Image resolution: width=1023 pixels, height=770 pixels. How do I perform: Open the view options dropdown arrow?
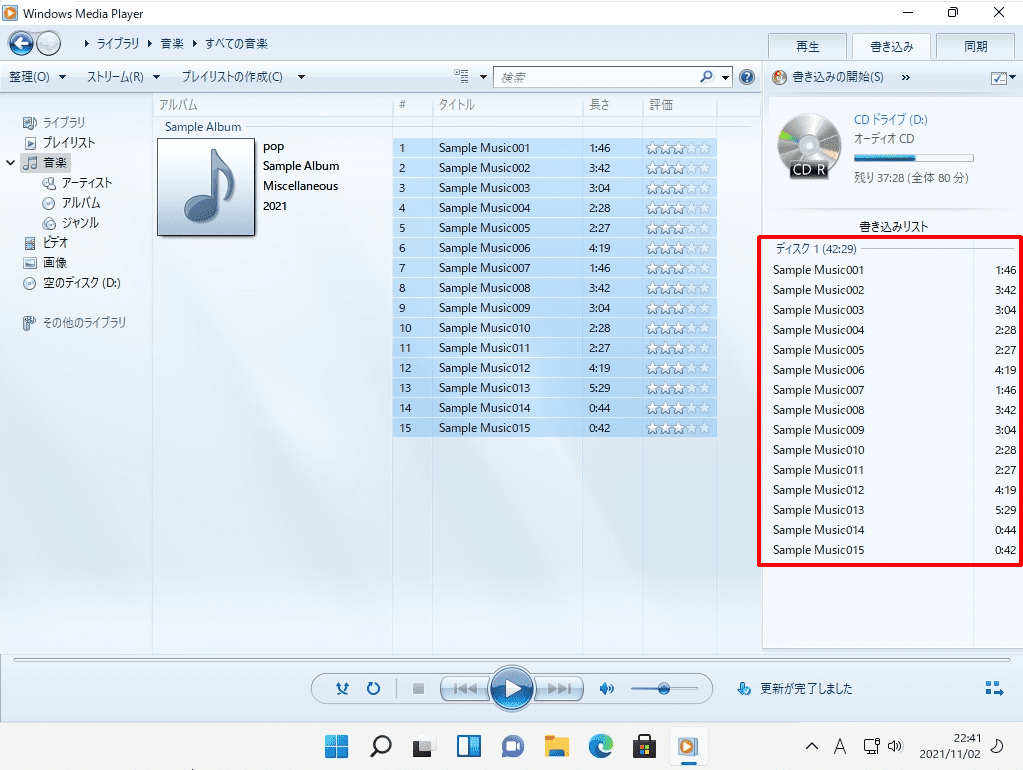tap(483, 77)
